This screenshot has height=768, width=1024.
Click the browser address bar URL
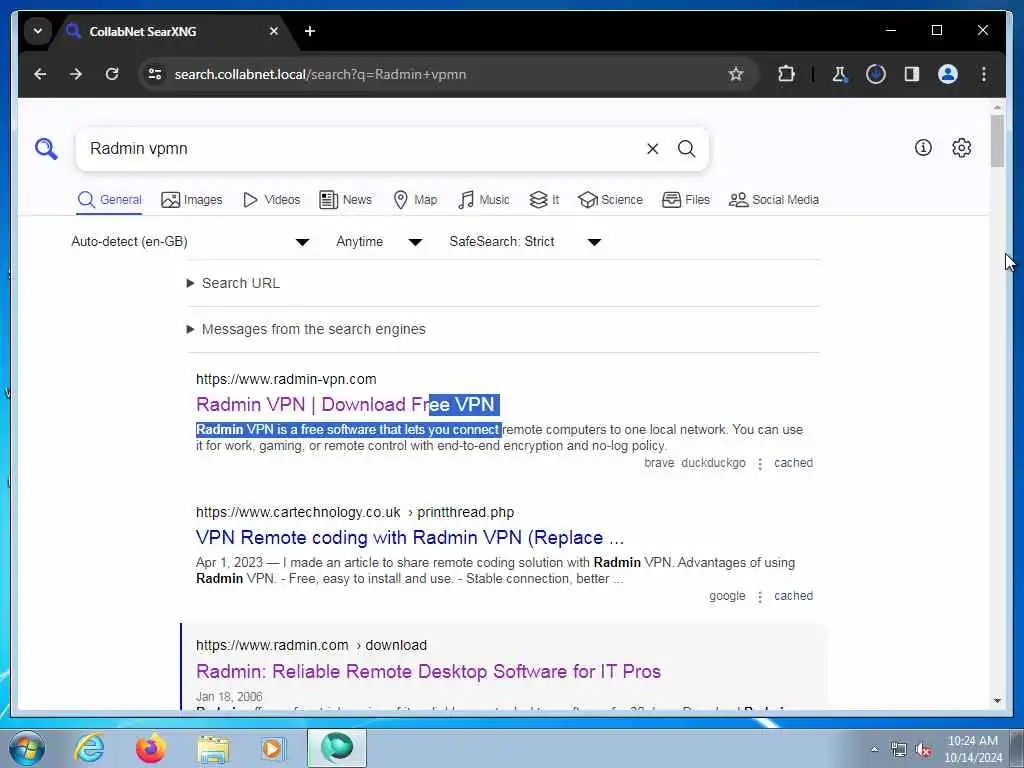coord(320,74)
